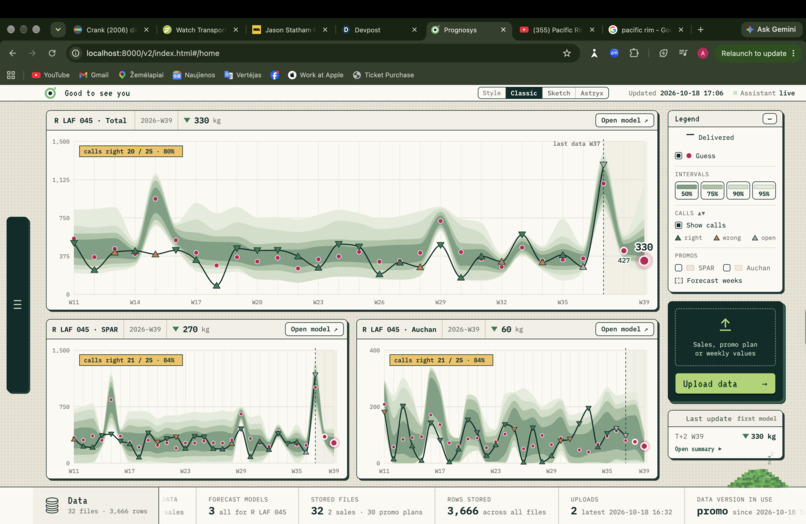
Task: Open the browser extensions puzzle icon
Action: click(x=634, y=53)
